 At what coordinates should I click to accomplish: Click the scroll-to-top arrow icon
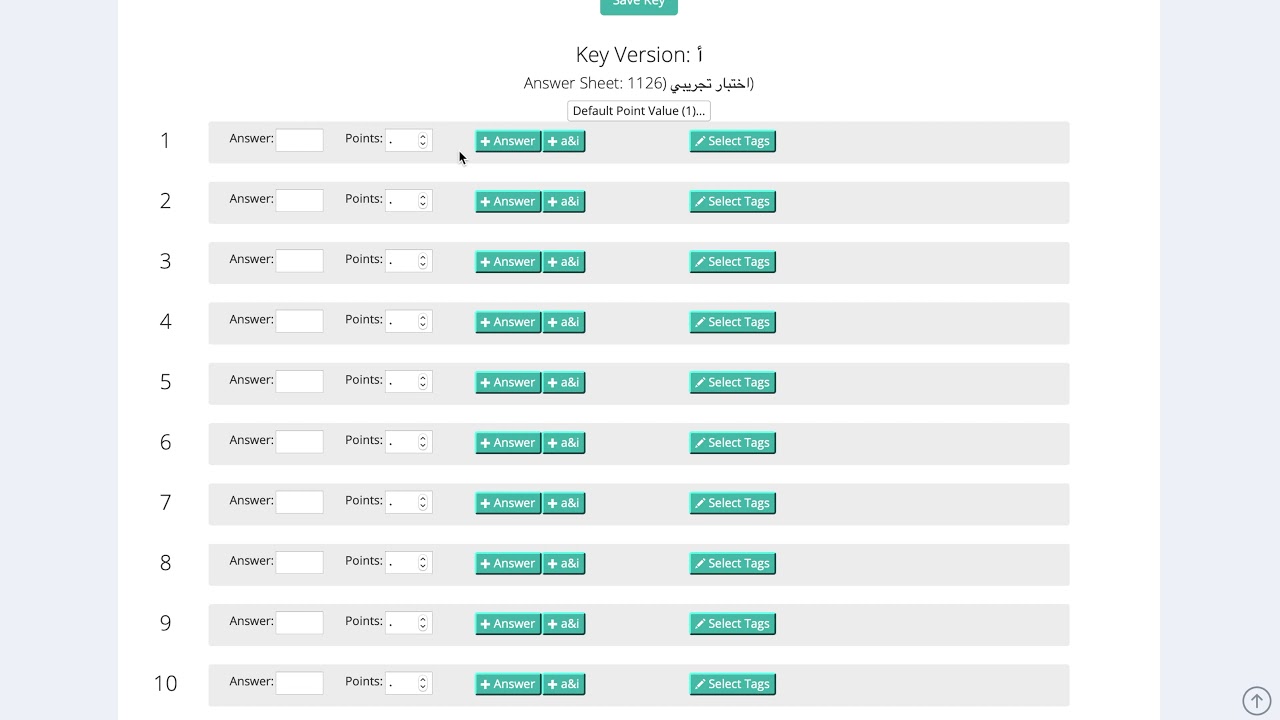tap(1256, 700)
